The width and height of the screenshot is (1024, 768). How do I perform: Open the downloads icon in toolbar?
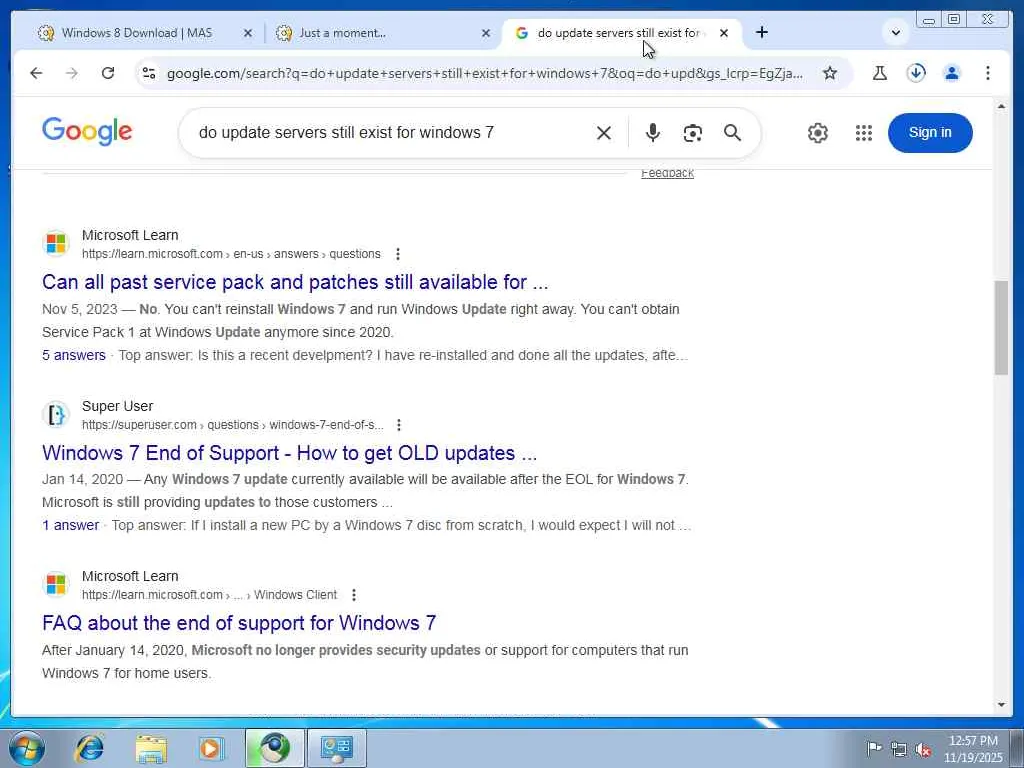pos(916,73)
